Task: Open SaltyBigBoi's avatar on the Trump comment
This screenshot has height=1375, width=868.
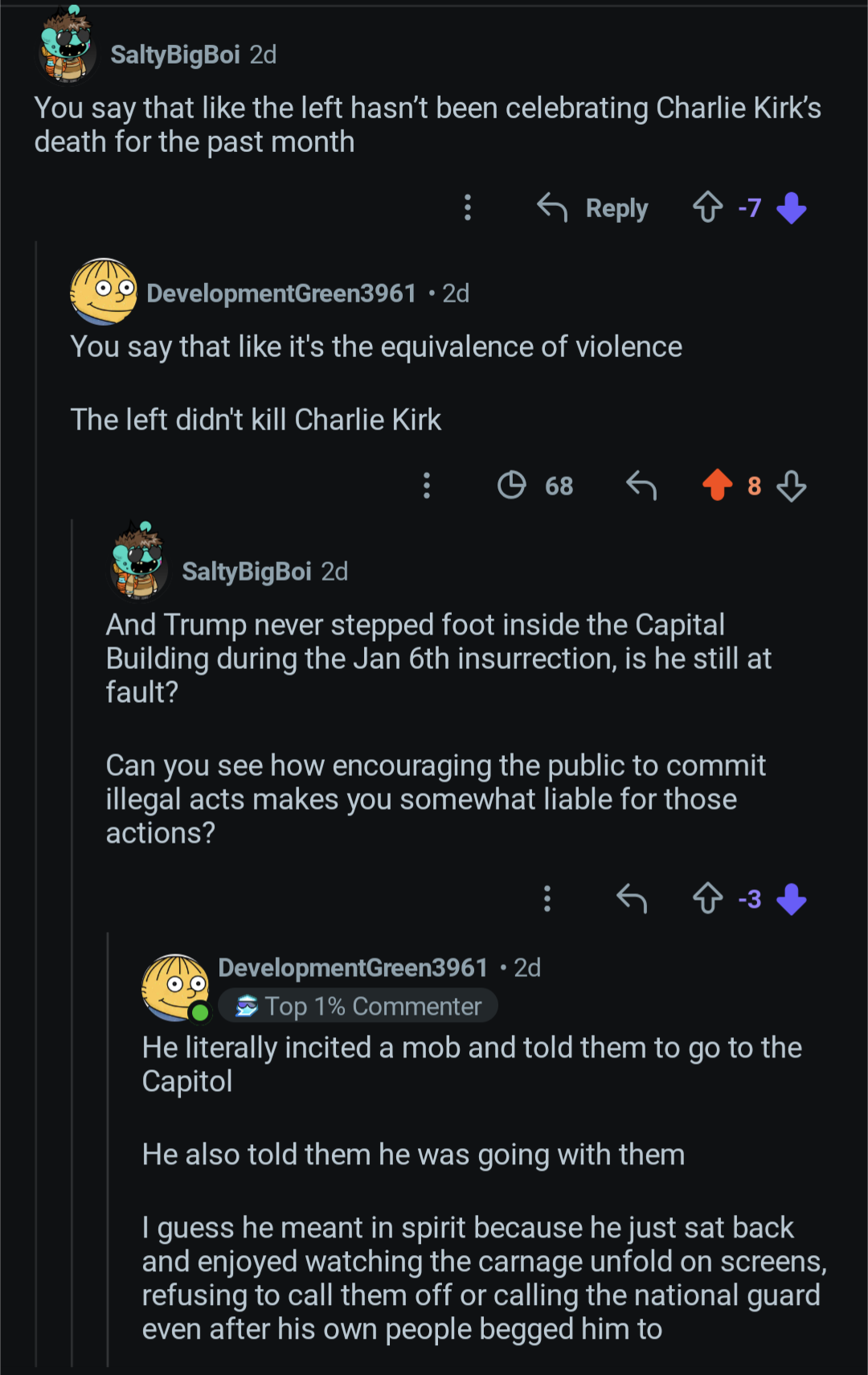Action: [x=139, y=563]
